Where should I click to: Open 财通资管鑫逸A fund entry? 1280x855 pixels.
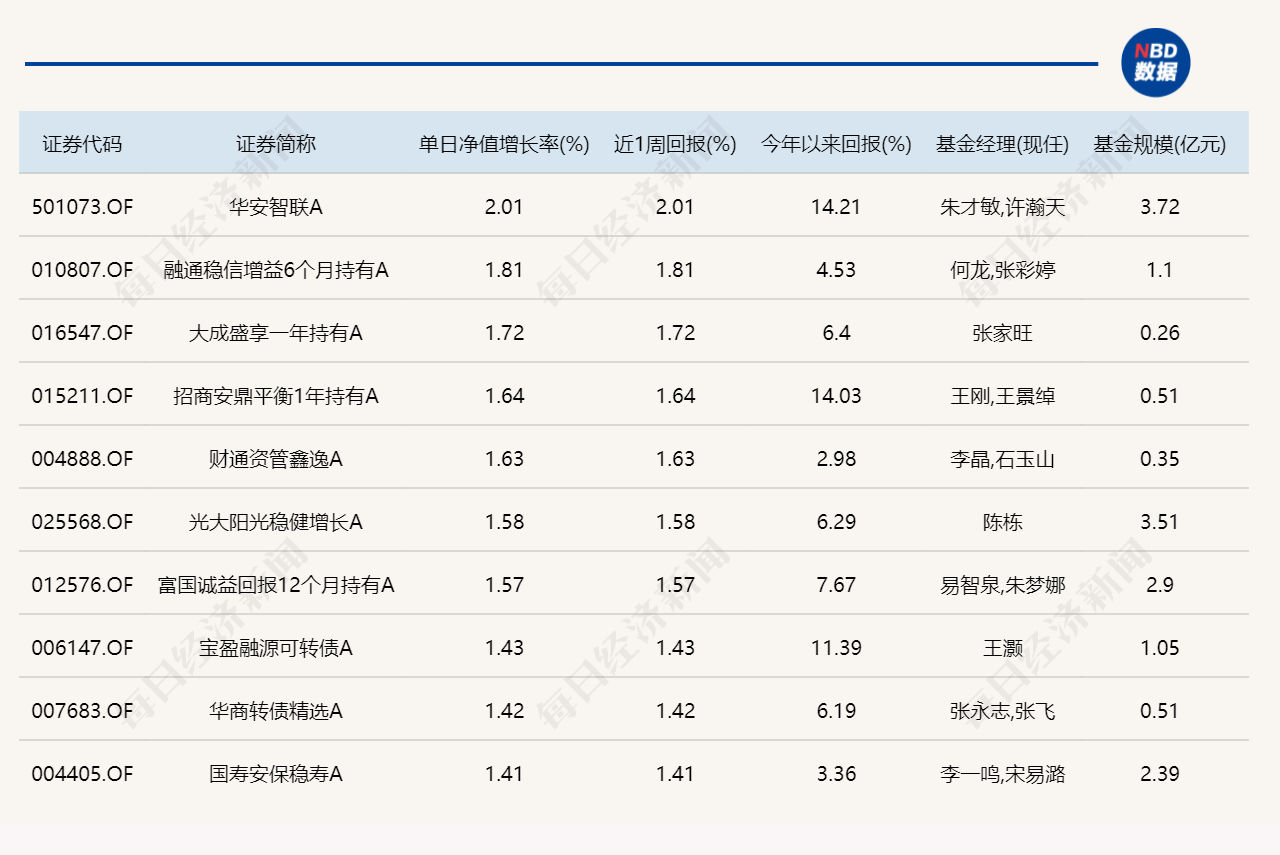pyautogui.click(x=276, y=459)
